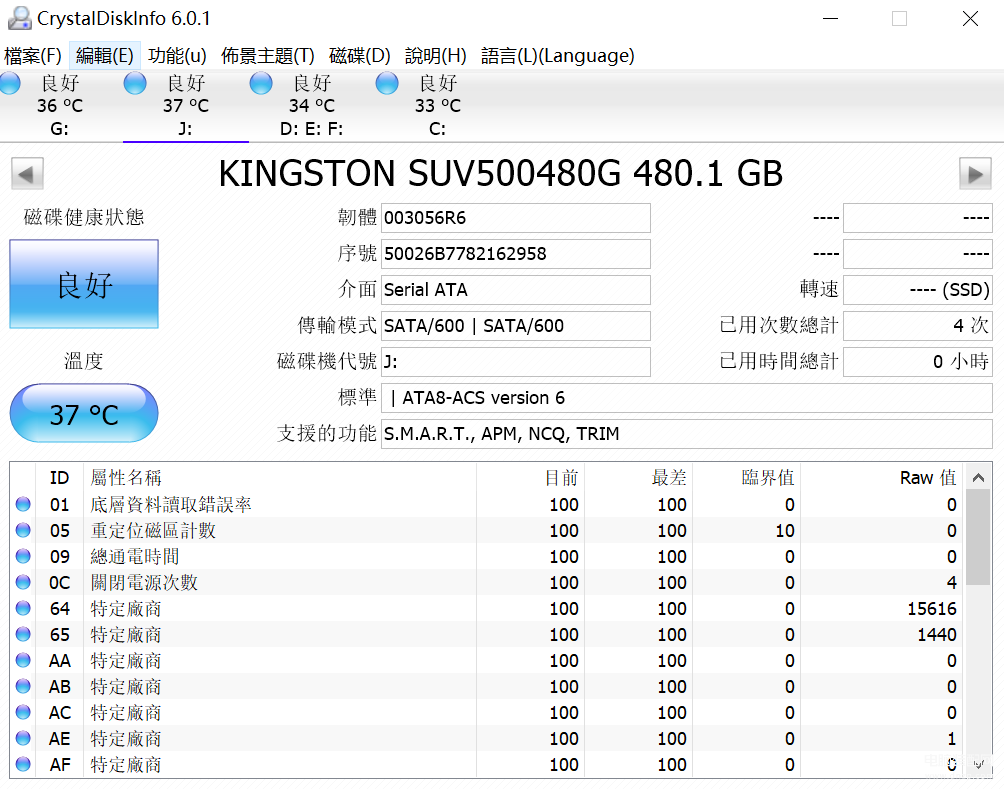Screen dimensions: 1004x789
Task: Click status orb of attribute 09
Action: click(23, 556)
